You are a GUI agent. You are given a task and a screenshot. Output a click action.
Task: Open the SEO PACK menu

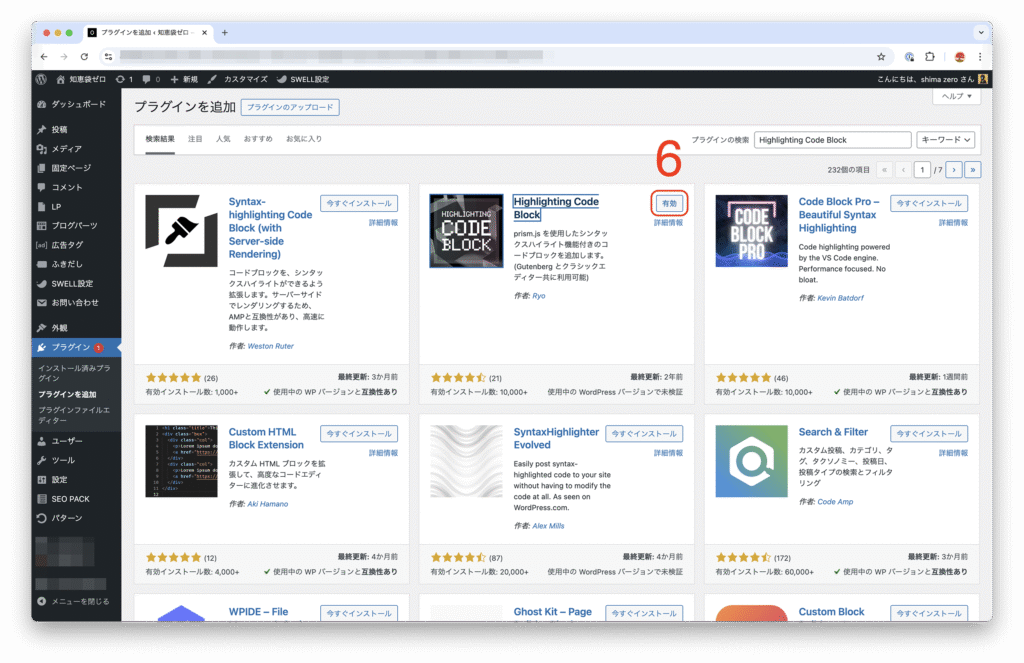pyautogui.click(x=76, y=499)
